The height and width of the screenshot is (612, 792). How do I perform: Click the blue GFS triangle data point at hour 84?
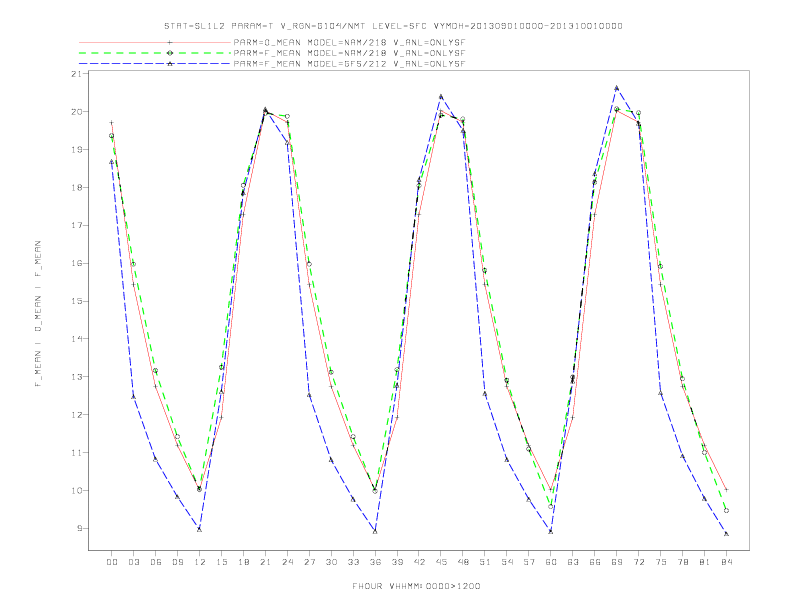coord(726,534)
